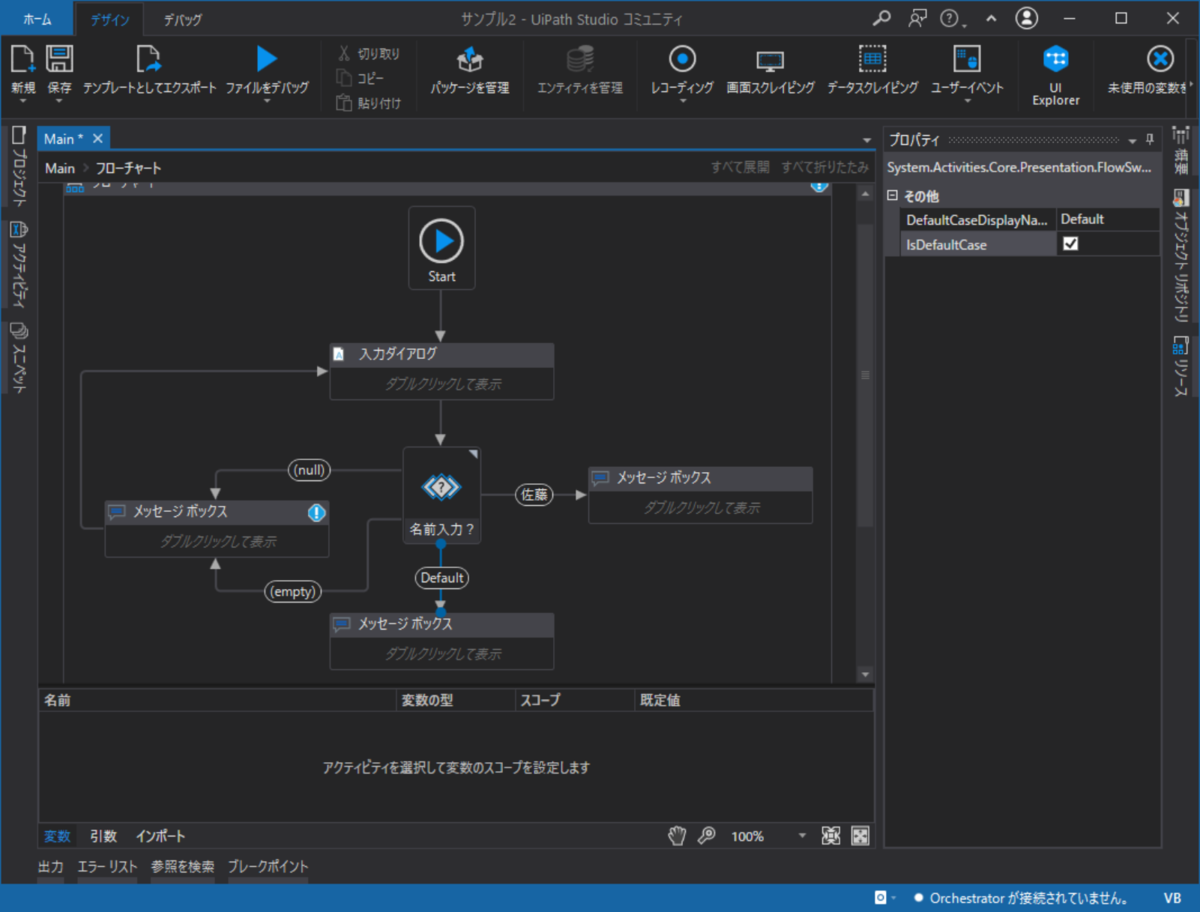Select the 入力ダイアログ activity
This screenshot has width=1200, height=912.
point(442,372)
